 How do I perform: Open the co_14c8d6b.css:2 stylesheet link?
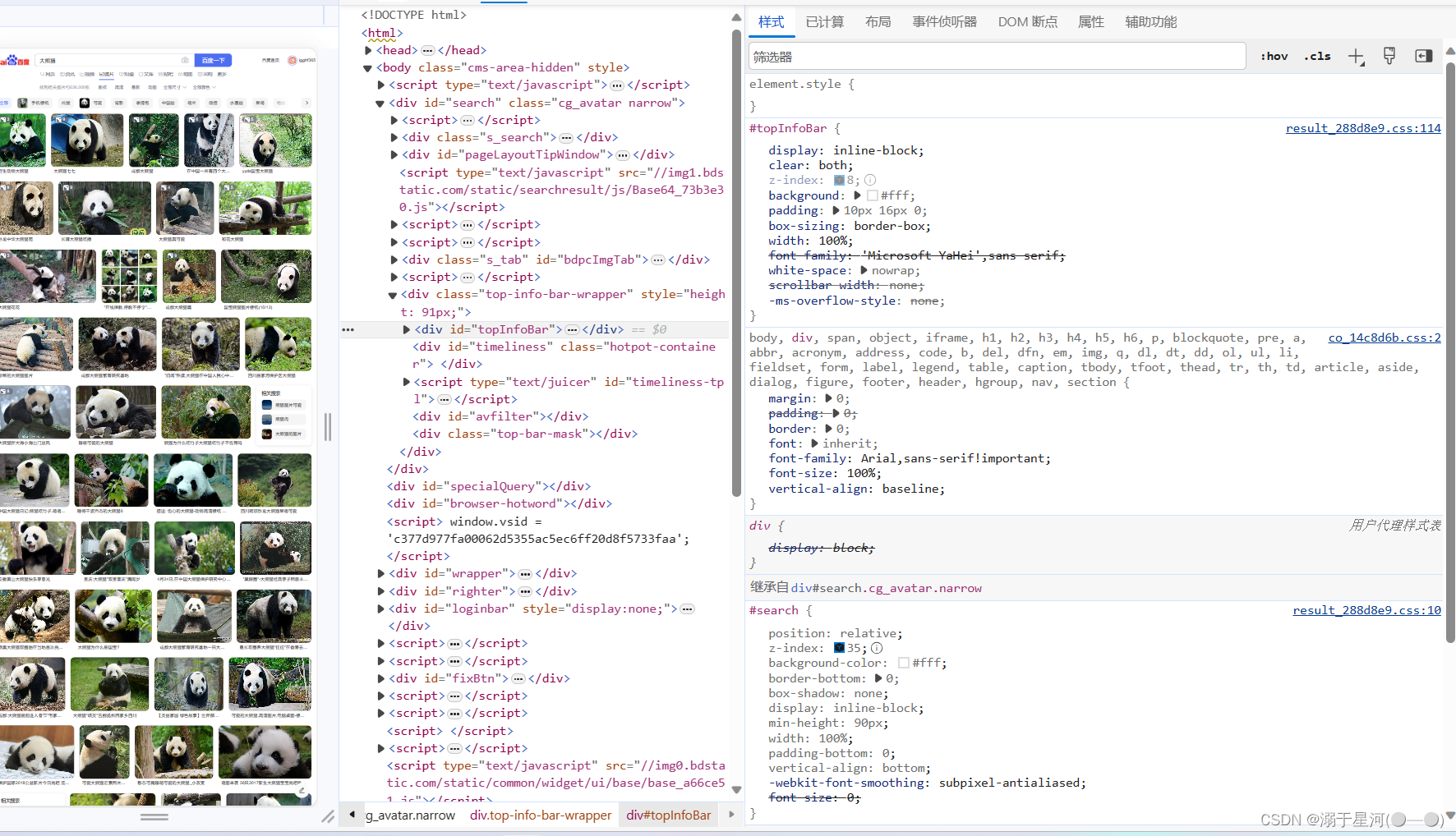pyautogui.click(x=1385, y=338)
